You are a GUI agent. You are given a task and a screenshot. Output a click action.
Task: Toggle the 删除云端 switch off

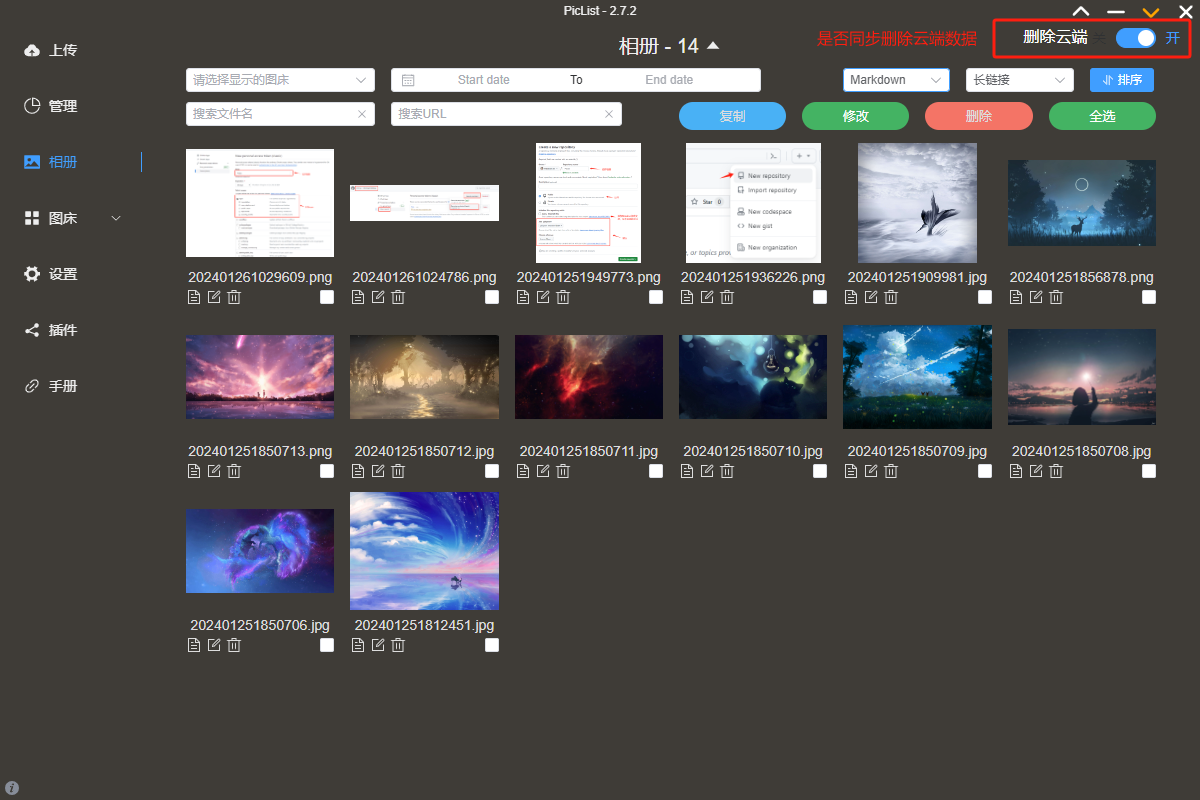click(x=1135, y=38)
